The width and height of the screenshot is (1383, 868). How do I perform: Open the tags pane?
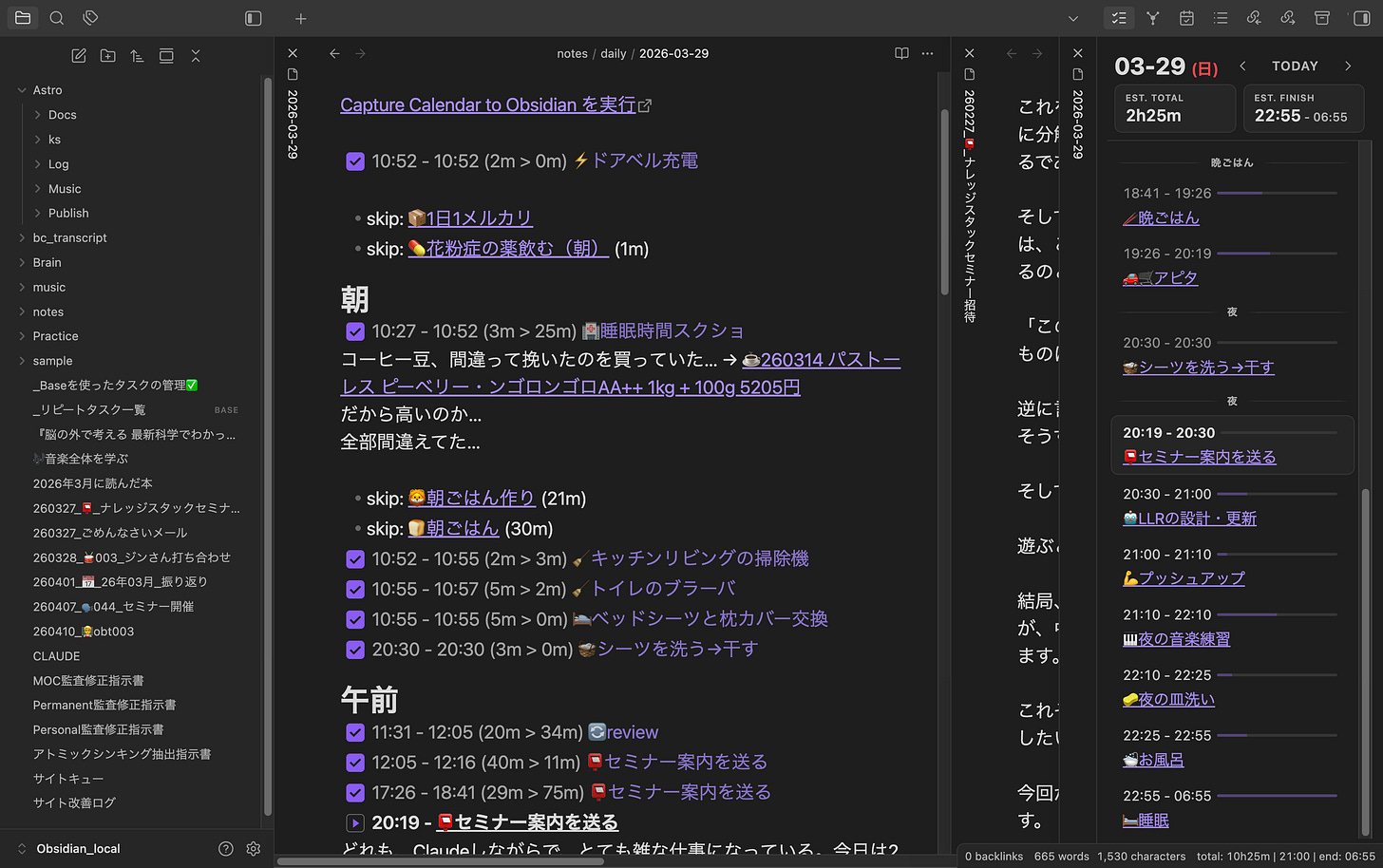[90, 17]
